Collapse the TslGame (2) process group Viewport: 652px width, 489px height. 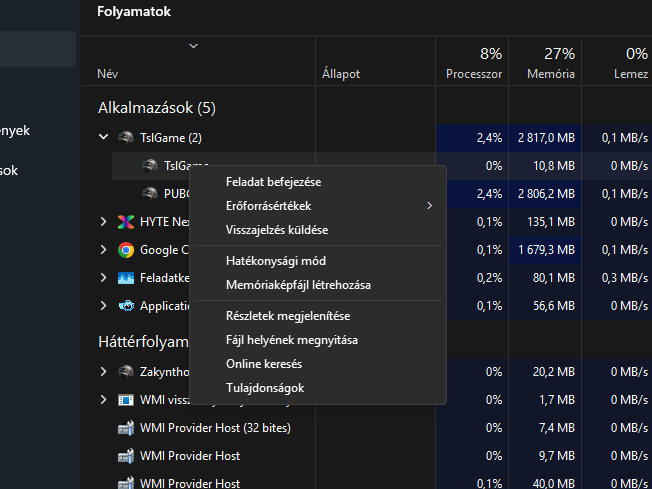tap(104, 137)
